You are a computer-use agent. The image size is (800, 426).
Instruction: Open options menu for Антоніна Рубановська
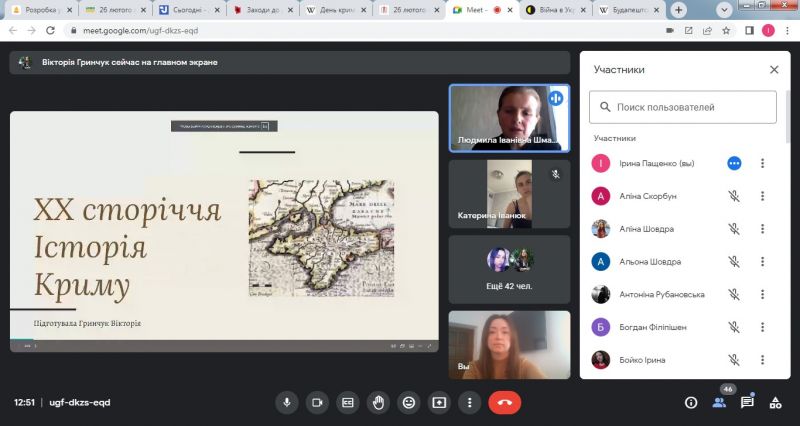click(762, 294)
